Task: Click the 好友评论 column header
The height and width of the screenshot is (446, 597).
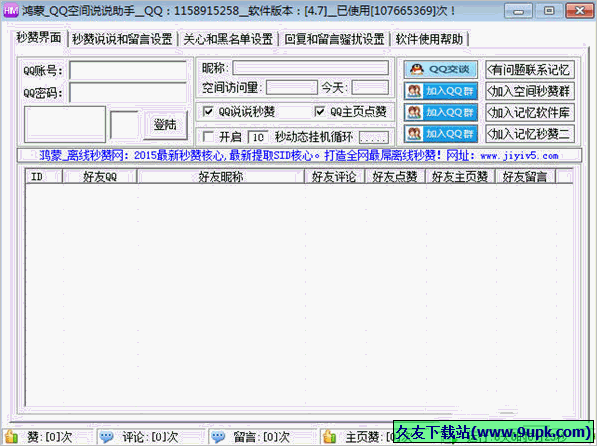Action: 334,177
